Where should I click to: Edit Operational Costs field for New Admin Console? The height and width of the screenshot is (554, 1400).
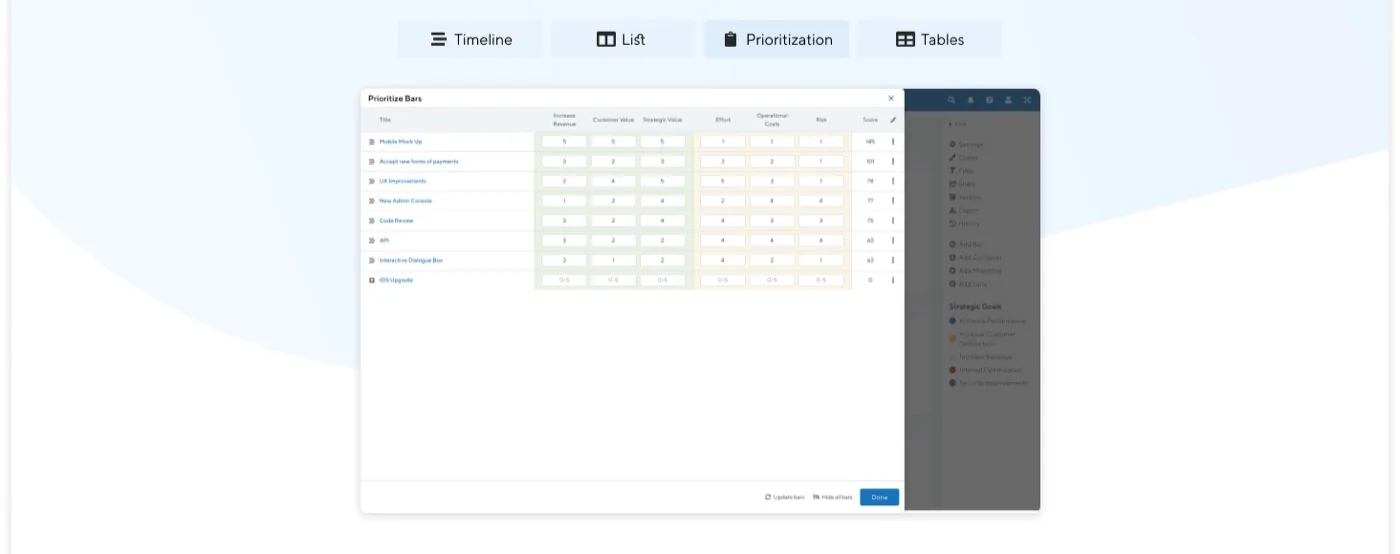click(x=772, y=201)
